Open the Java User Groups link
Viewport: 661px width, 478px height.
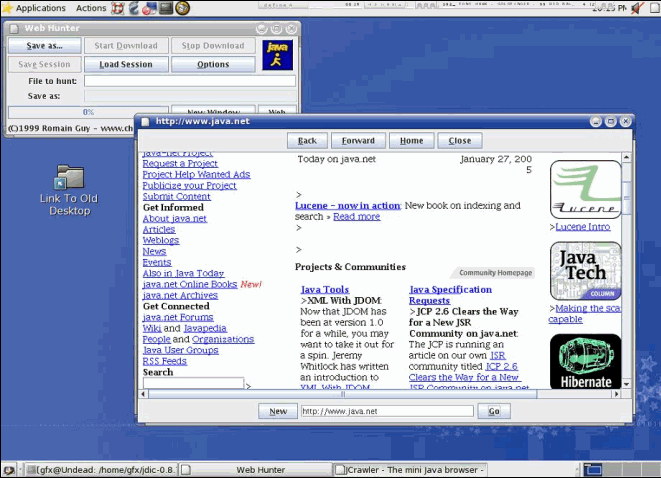[180, 350]
